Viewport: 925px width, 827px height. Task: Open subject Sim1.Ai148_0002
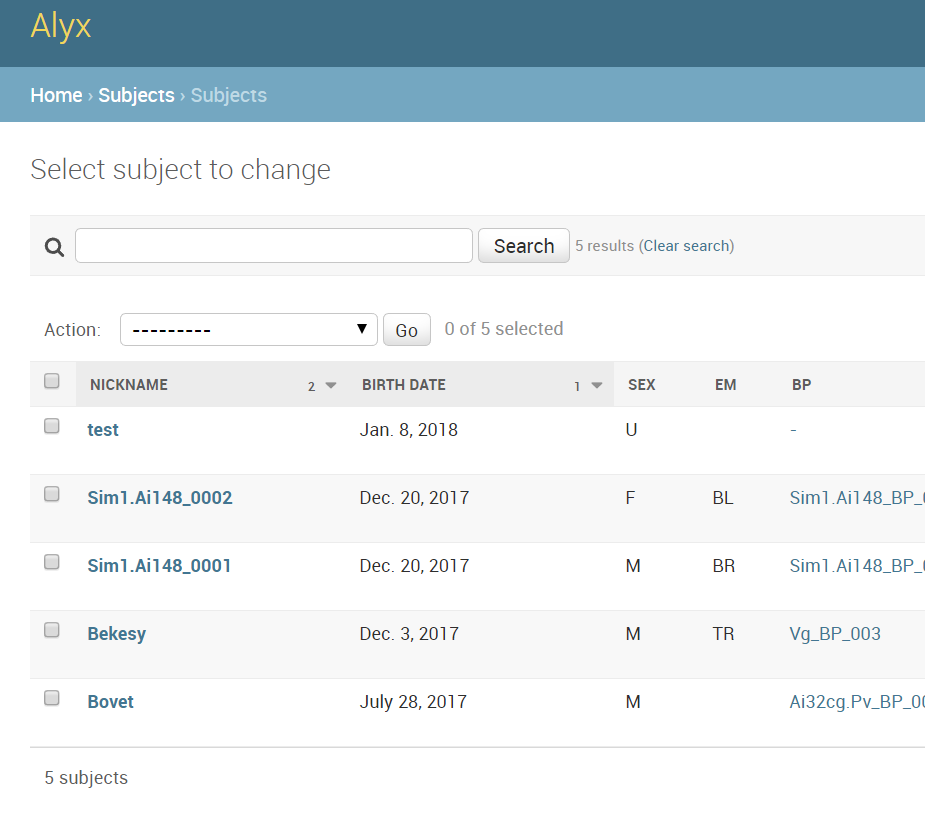pos(160,497)
